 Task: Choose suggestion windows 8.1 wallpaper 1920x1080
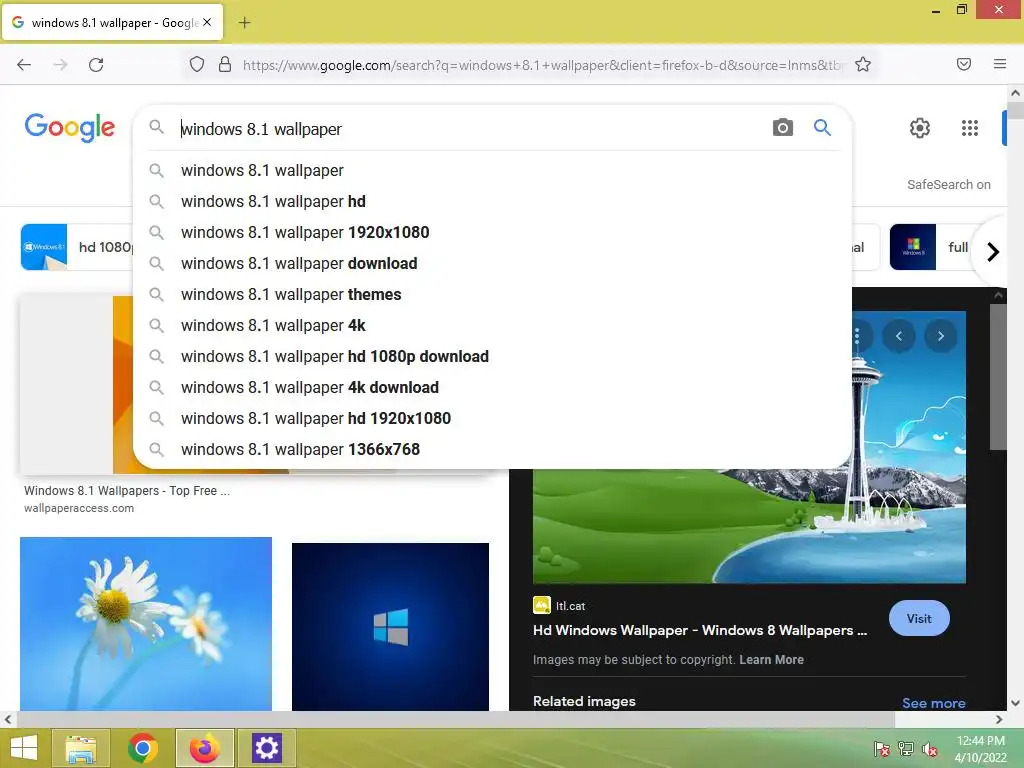[493, 232]
